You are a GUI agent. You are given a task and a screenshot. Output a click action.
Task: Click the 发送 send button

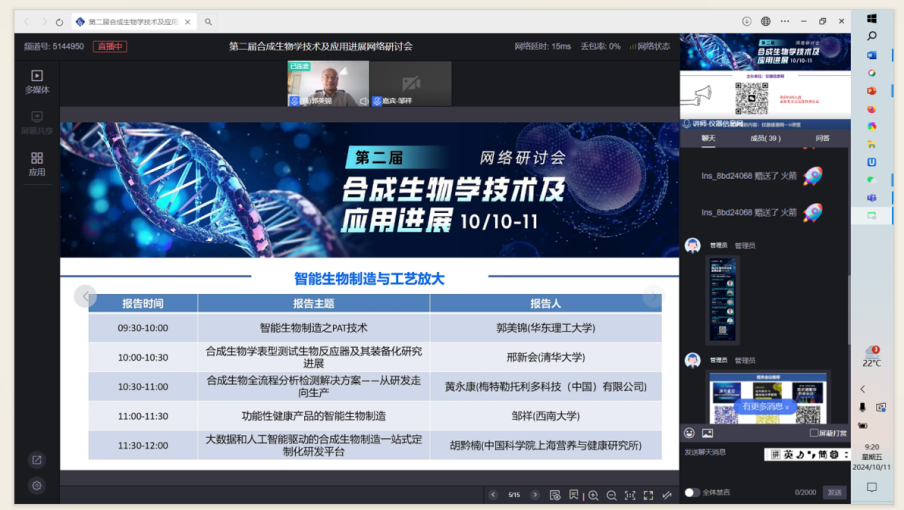(x=834, y=492)
